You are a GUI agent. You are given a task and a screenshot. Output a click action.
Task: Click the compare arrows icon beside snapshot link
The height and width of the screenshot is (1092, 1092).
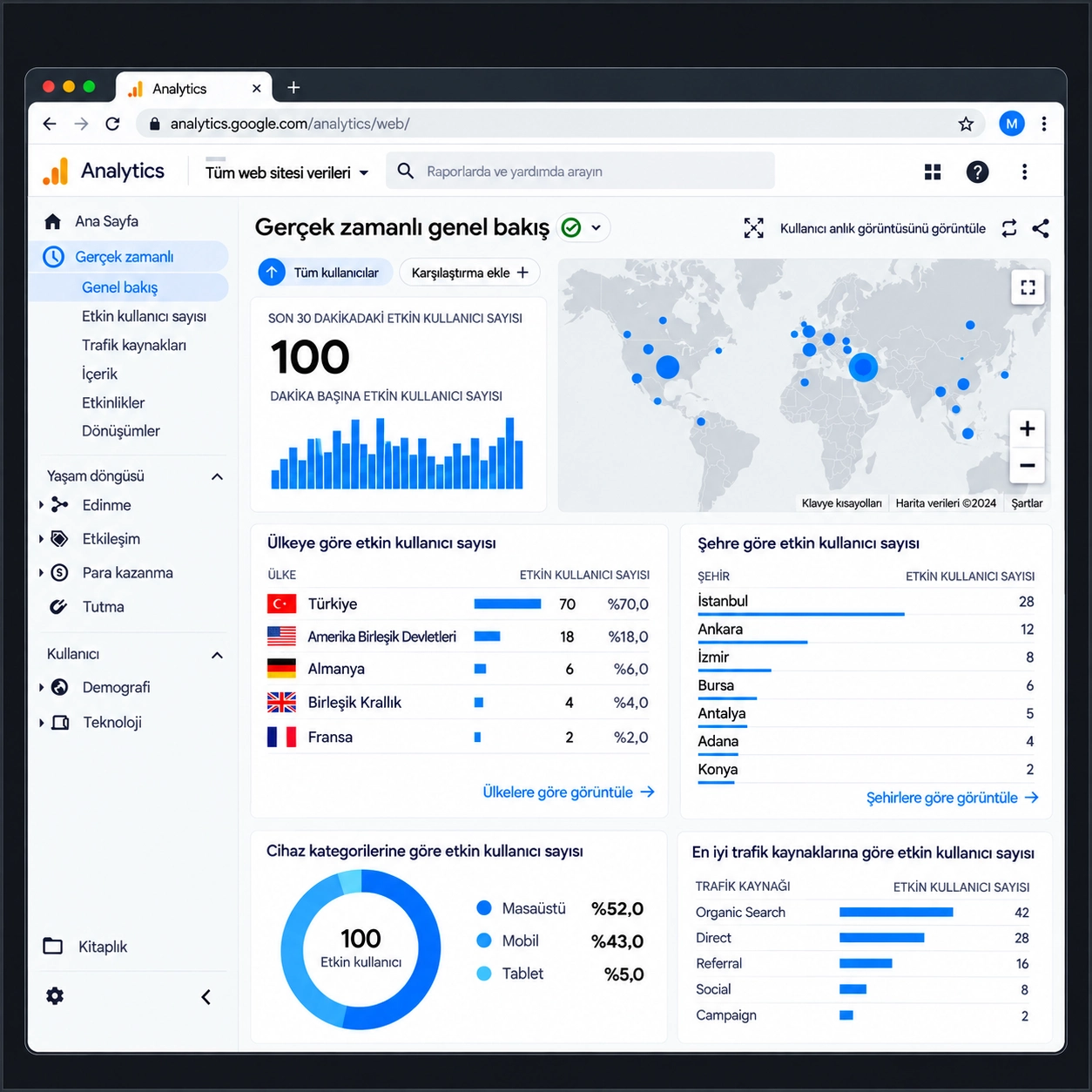[x=1009, y=228]
